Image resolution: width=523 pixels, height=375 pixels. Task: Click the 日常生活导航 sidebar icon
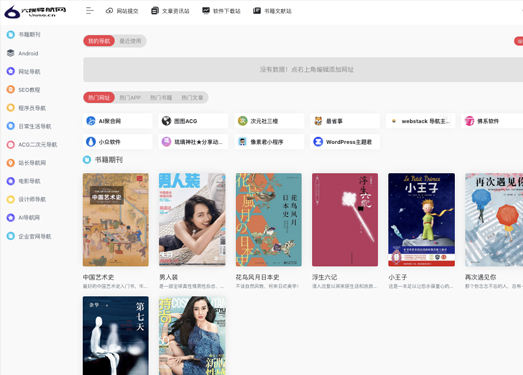(11, 126)
